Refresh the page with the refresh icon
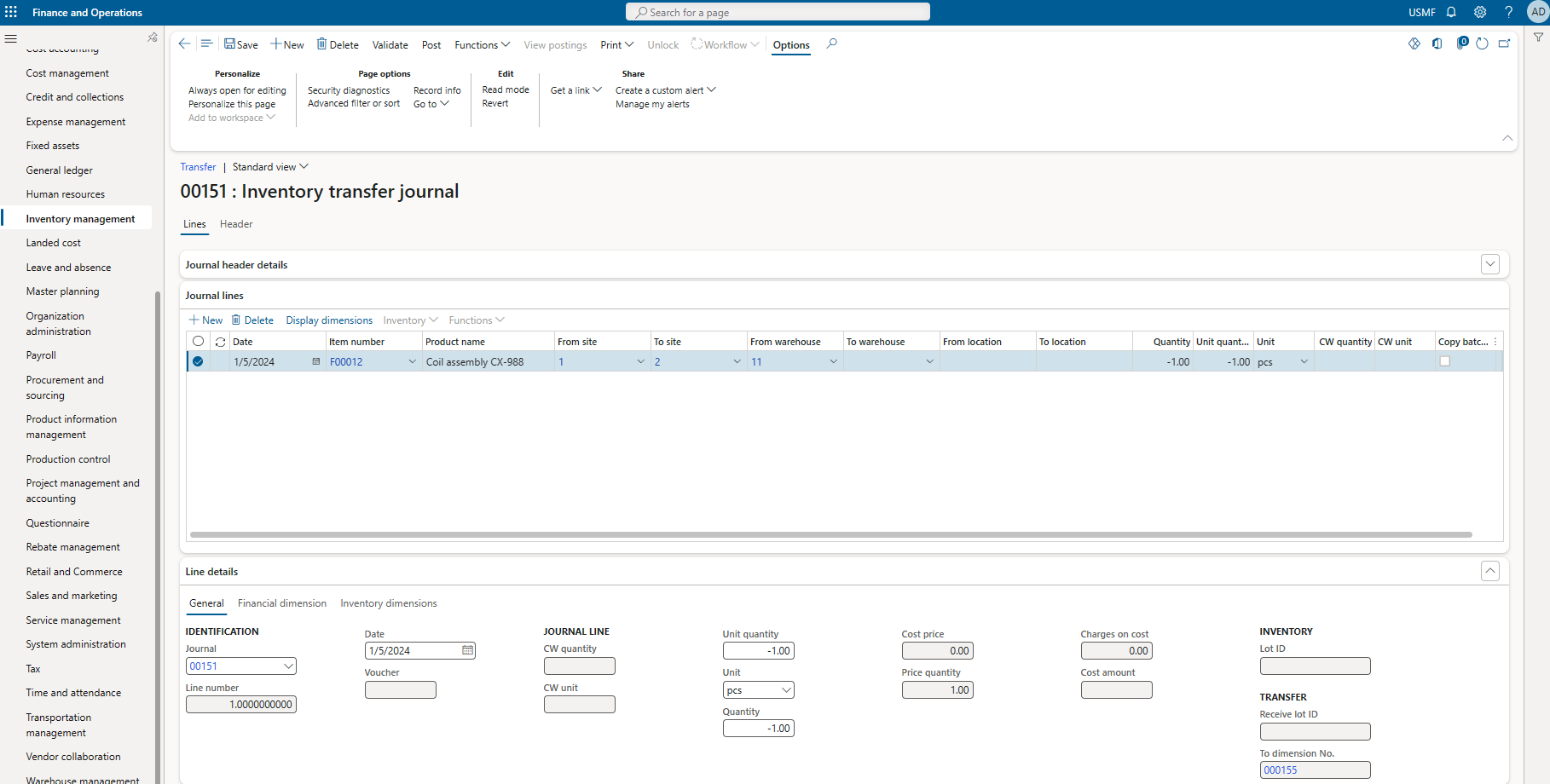The width and height of the screenshot is (1550, 784). point(1482,43)
